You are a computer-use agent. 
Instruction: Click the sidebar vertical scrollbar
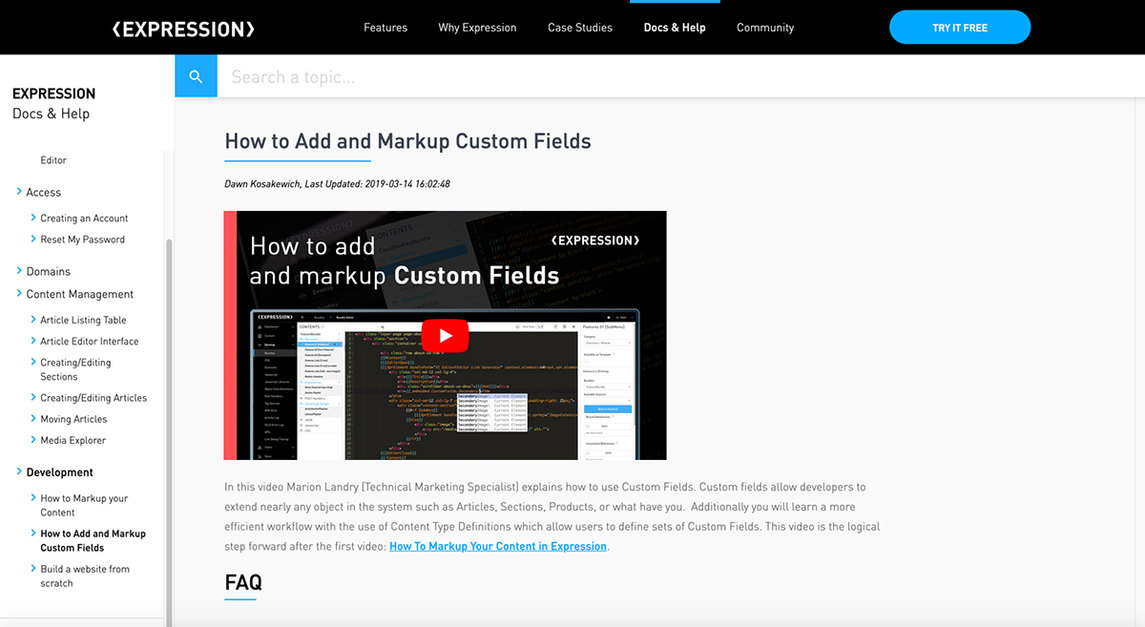pos(169,431)
